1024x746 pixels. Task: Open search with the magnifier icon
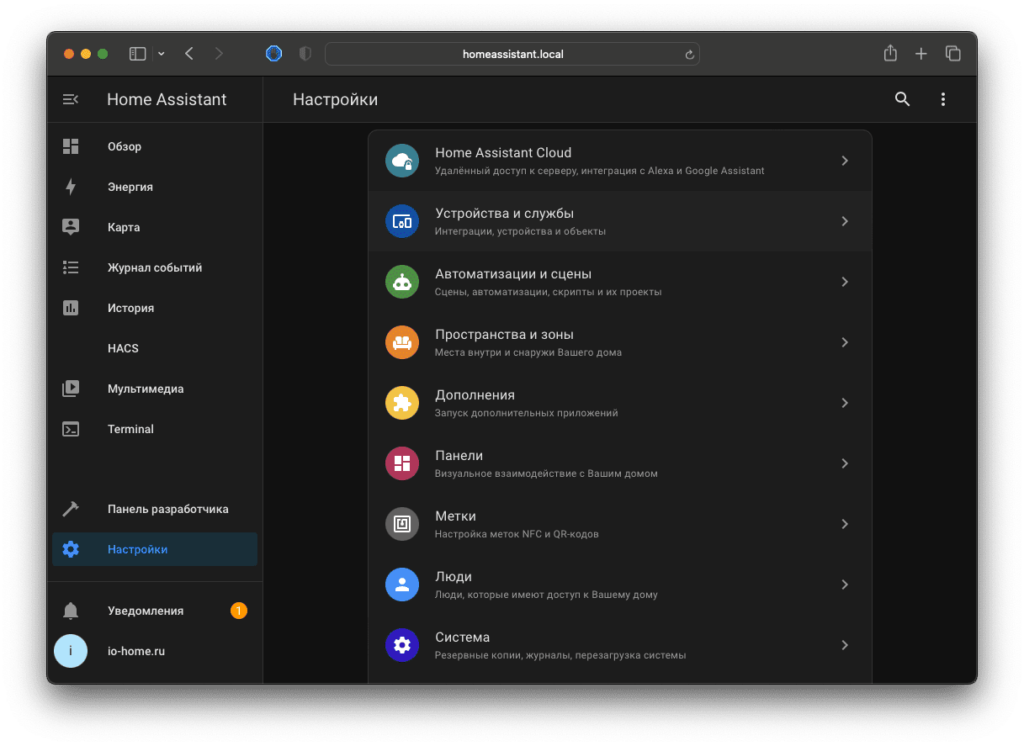pyautogui.click(x=902, y=99)
